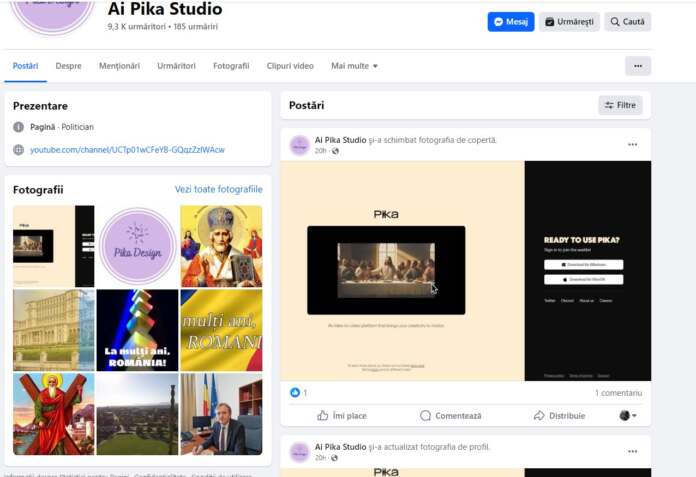Open the aerial landscape column photo
The image size is (696, 477).
137,414
